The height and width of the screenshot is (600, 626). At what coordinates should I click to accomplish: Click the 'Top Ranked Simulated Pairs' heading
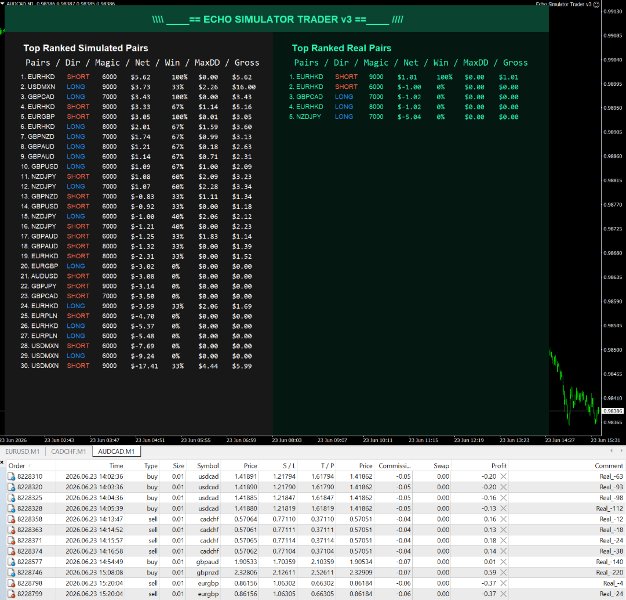click(86, 48)
